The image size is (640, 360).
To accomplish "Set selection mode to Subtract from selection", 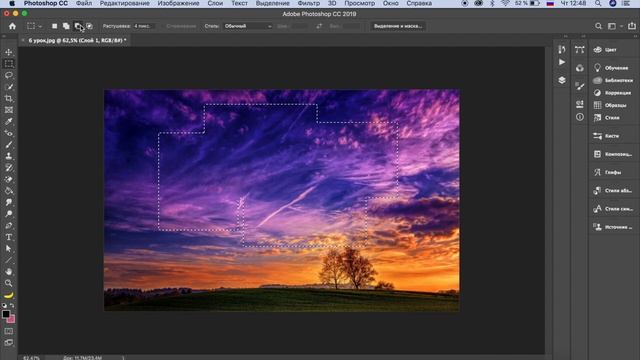I will [x=78, y=26].
